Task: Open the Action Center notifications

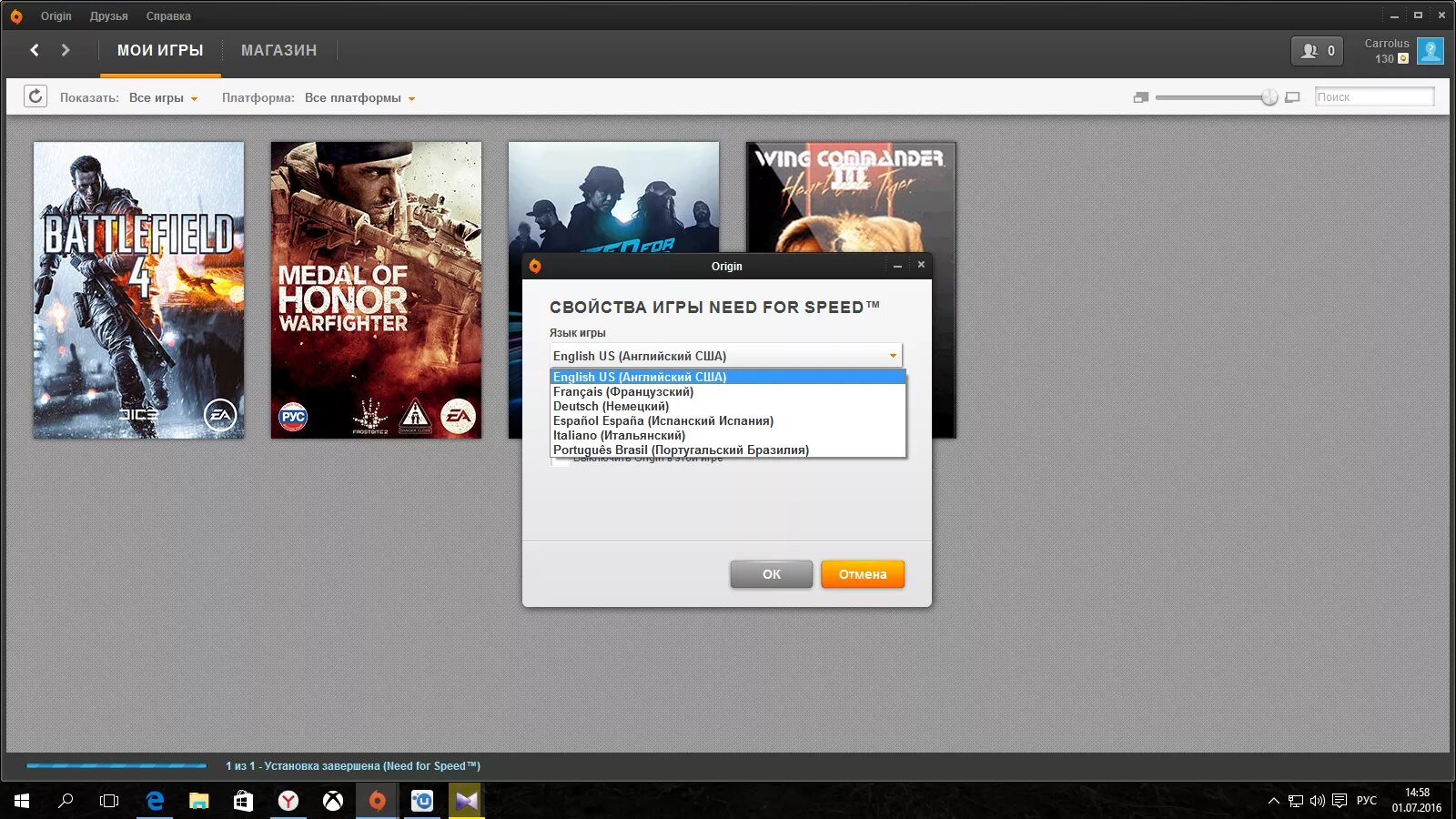Action: tap(1340, 801)
